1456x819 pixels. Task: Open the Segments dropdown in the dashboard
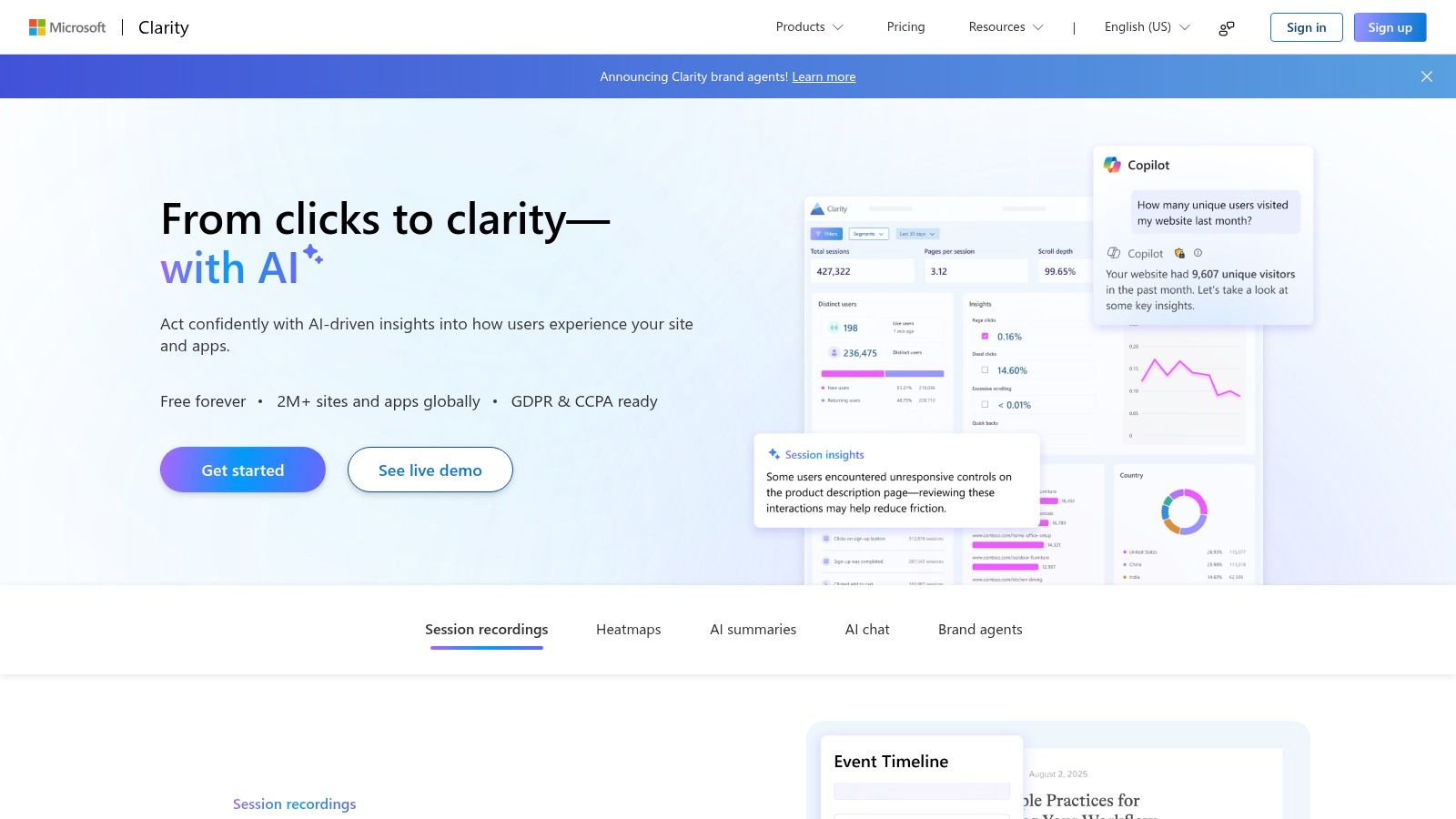(x=869, y=234)
